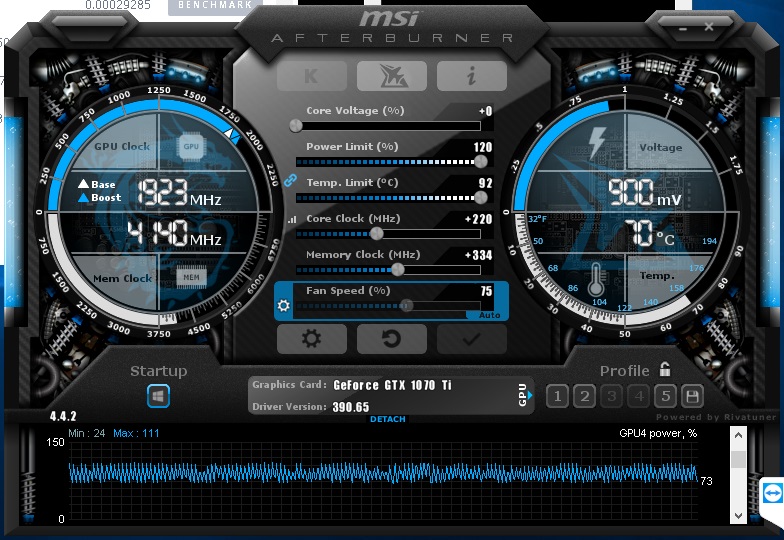784x540 pixels.
Task: Click the version 4.4.2 label
Action: coord(63,416)
